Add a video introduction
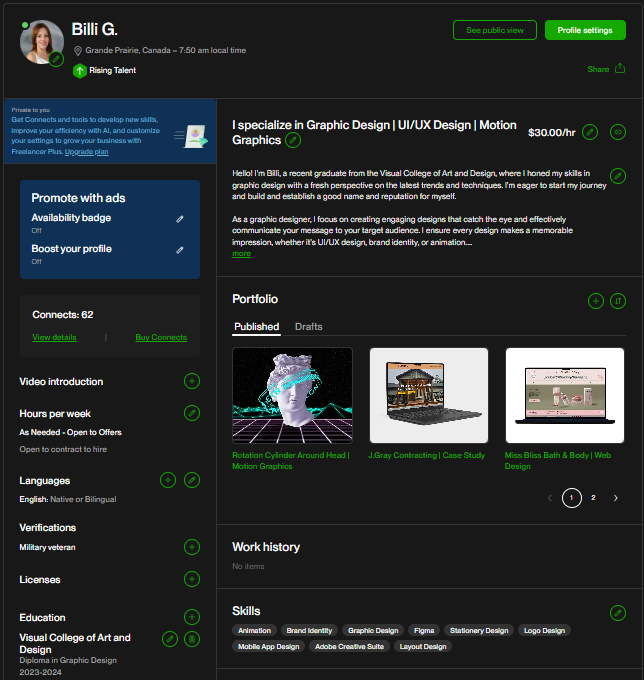Screen dimensions: 644x680 pyautogui.click(x=192, y=381)
